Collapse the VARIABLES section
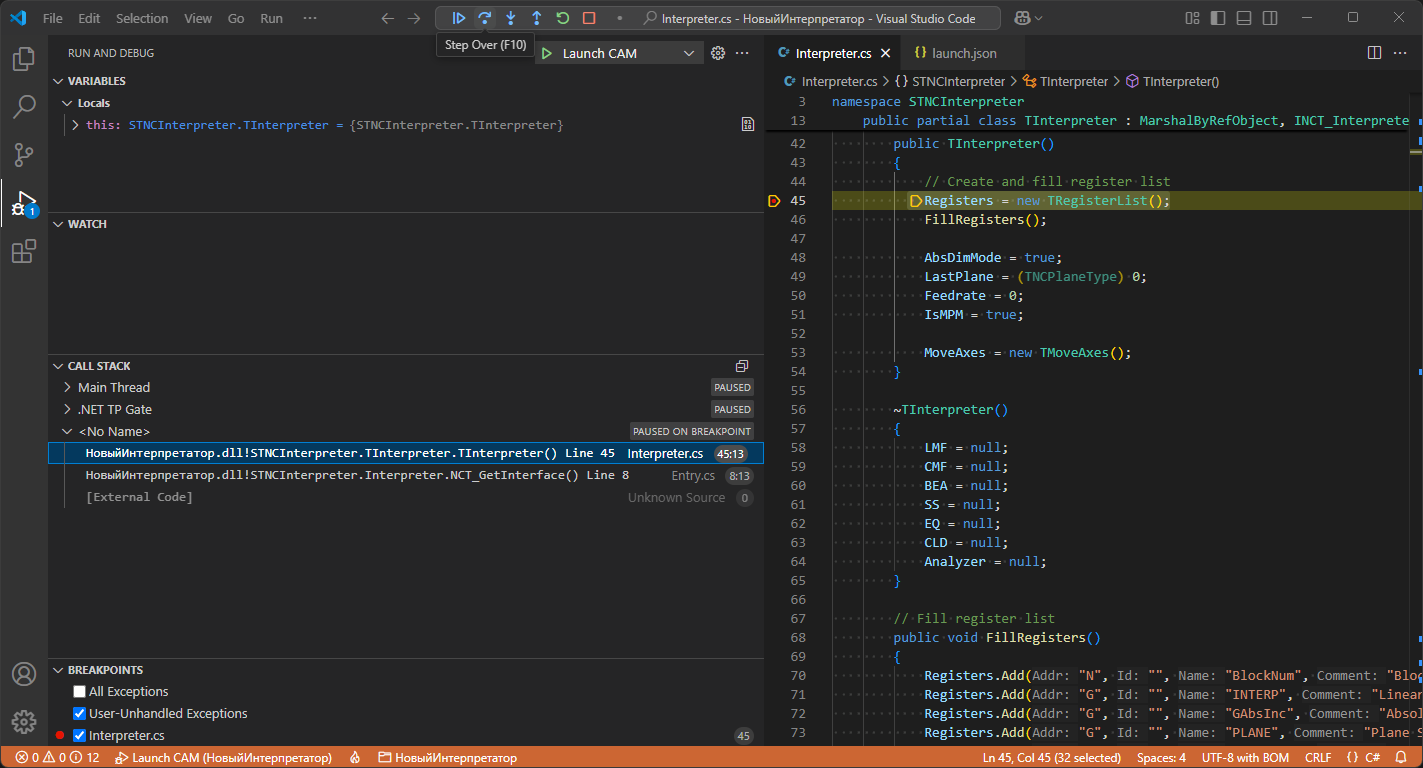Image resolution: width=1423 pixels, height=768 pixels. [x=58, y=81]
